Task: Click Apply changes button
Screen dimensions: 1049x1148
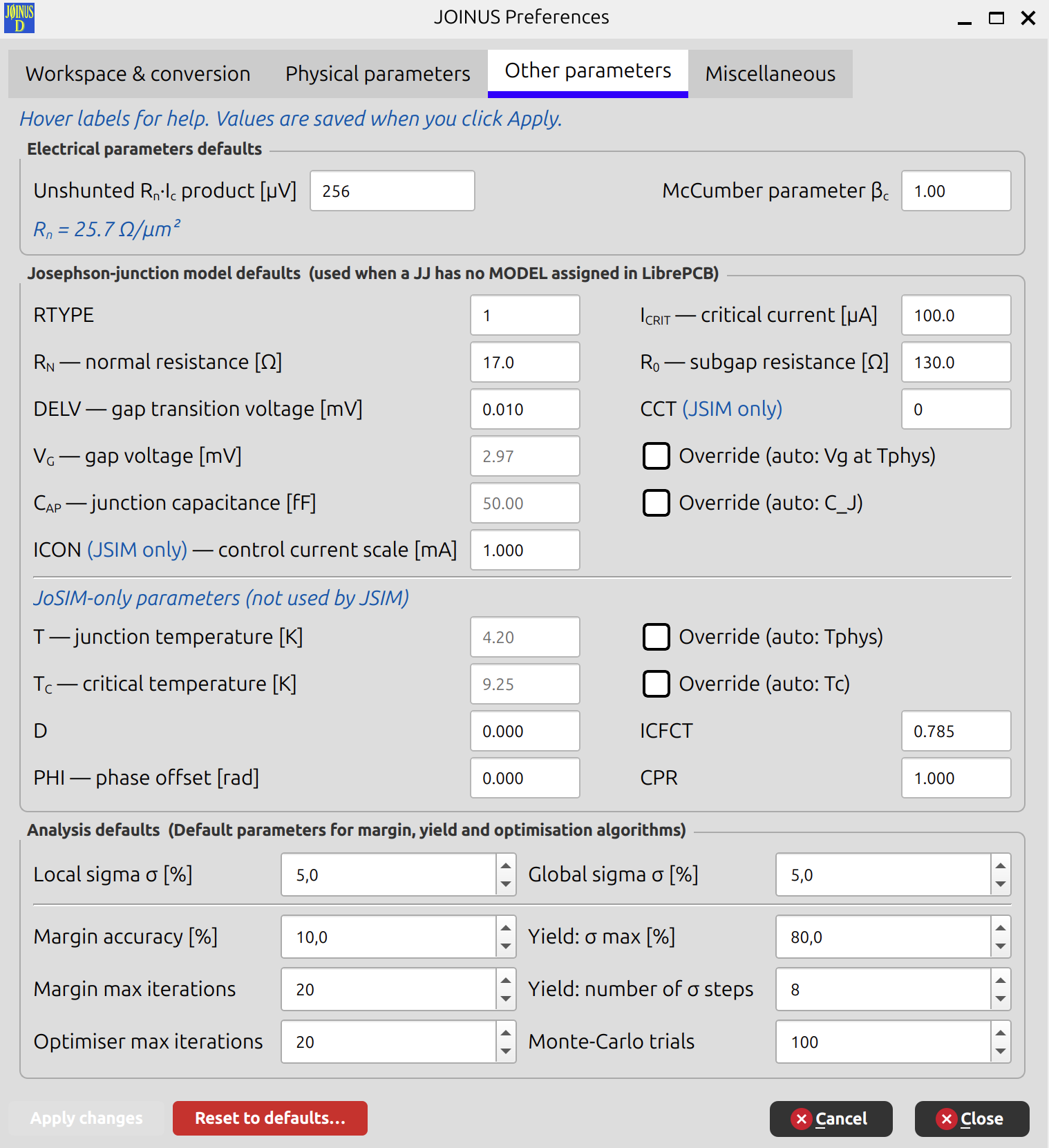Action: pos(86,1118)
